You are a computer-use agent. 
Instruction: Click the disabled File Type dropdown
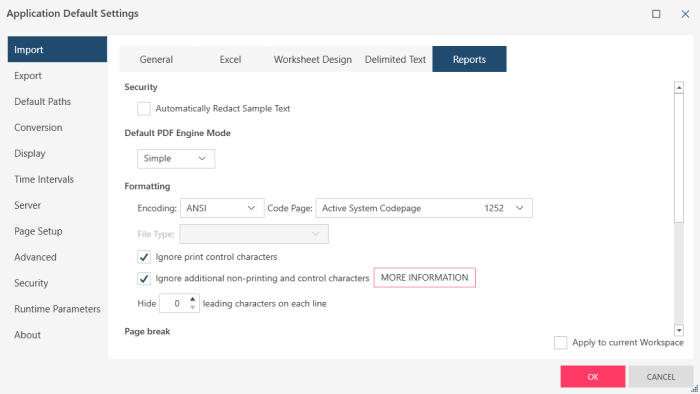point(254,234)
